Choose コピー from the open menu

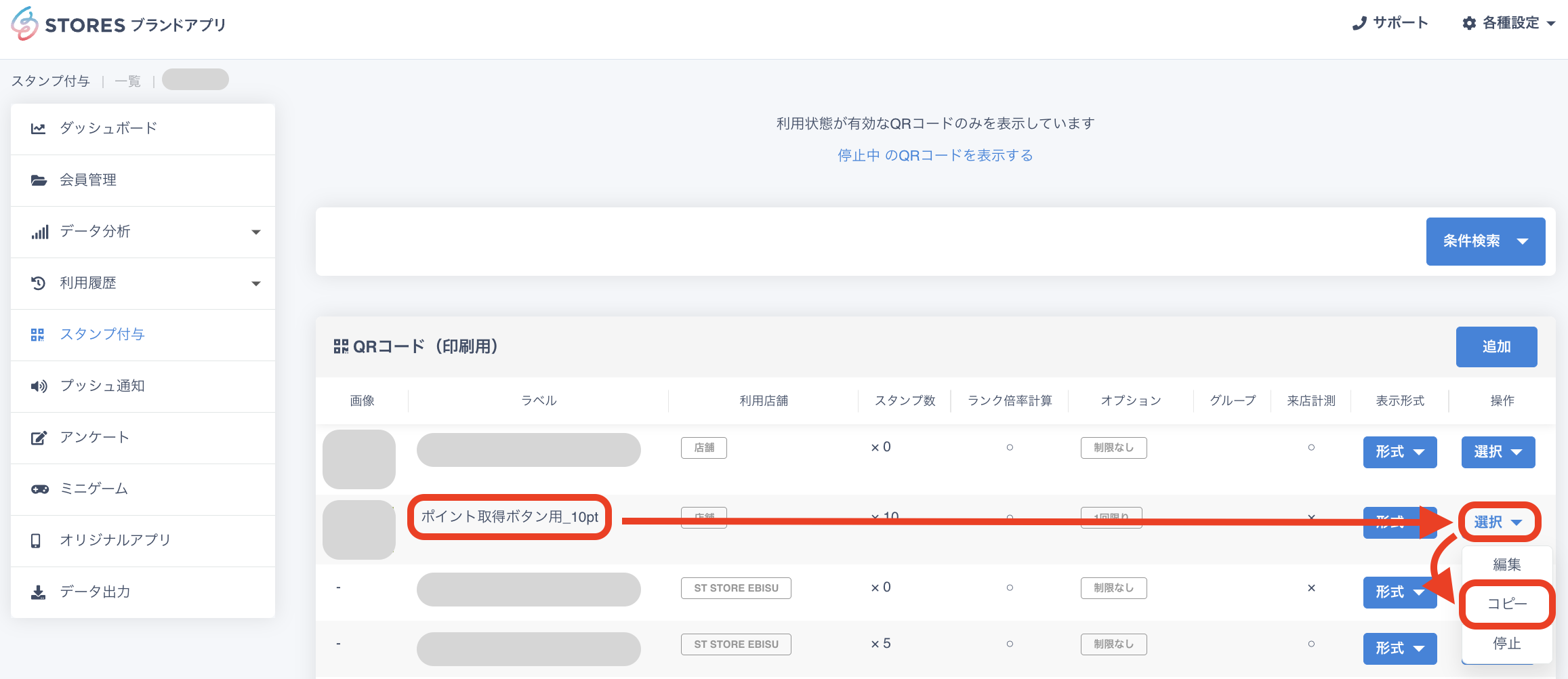[1506, 604]
